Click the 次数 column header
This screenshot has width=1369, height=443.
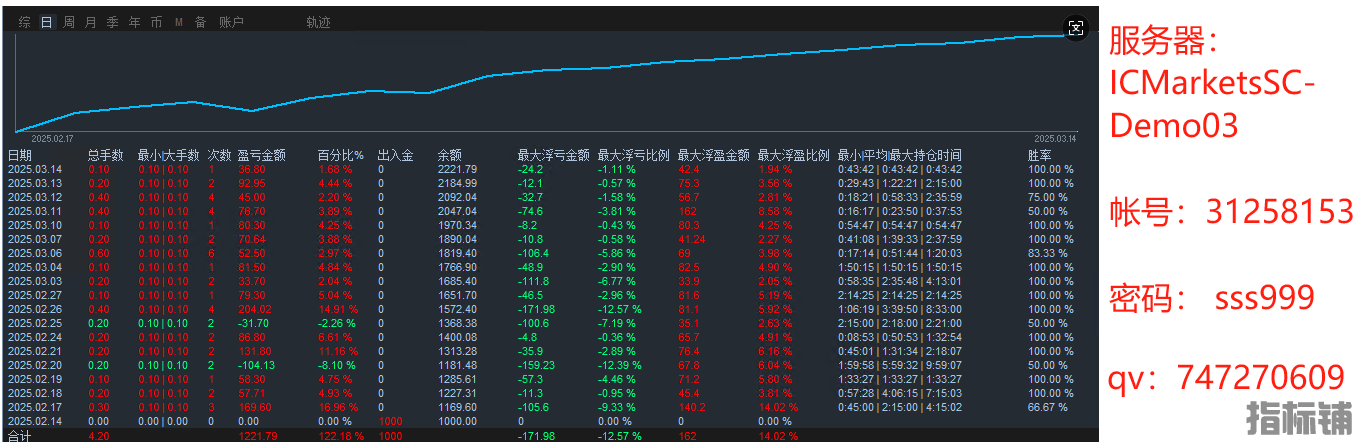click(219, 155)
